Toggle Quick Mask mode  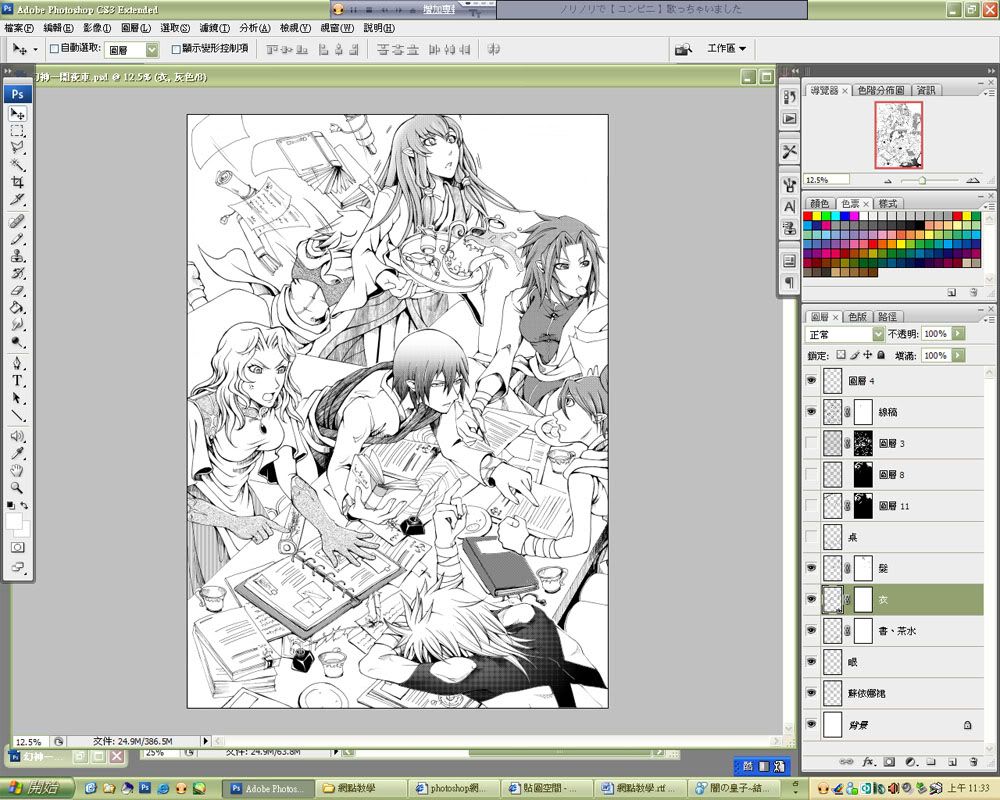tap(17, 547)
